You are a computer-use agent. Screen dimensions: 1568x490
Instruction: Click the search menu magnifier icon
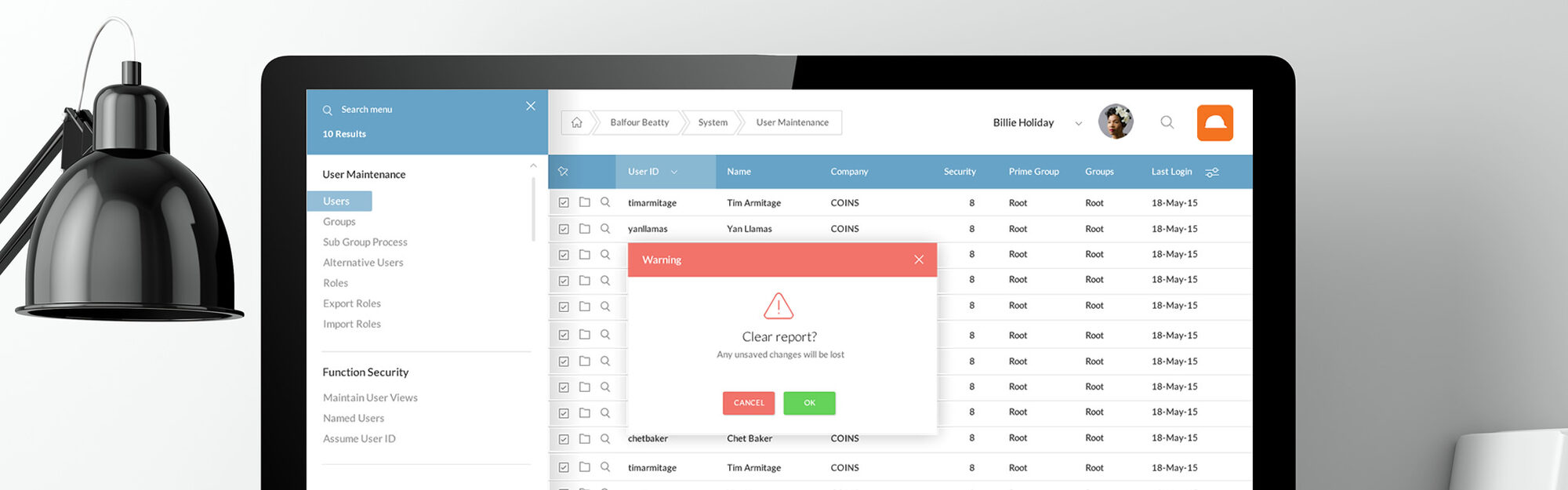tap(328, 111)
